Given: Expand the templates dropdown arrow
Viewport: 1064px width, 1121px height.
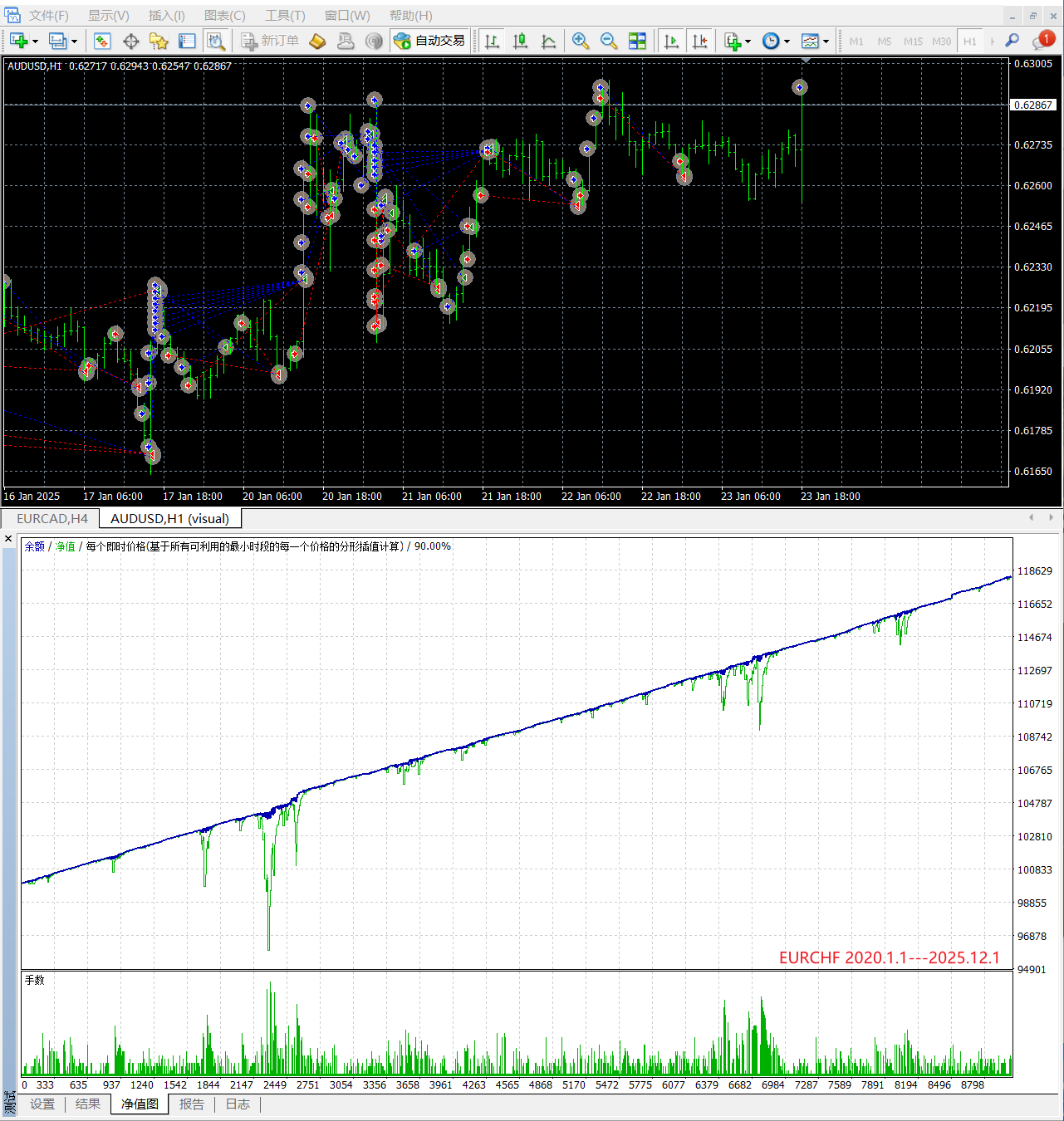Looking at the screenshot, I should point(826,42).
